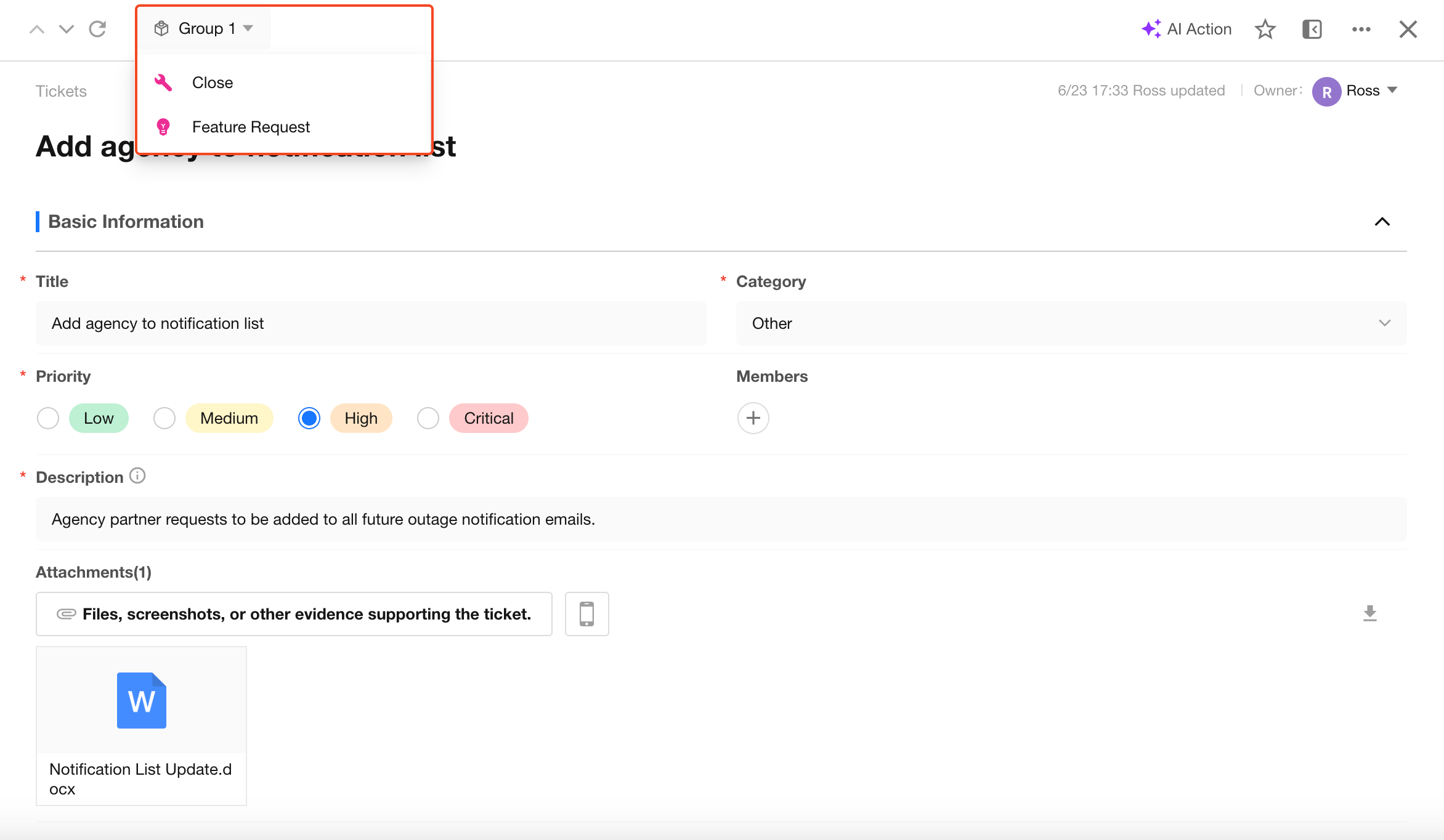The height and width of the screenshot is (840, 1444).
Task: Collapse the Basic Information section
Action: (x=1382, y=222)
